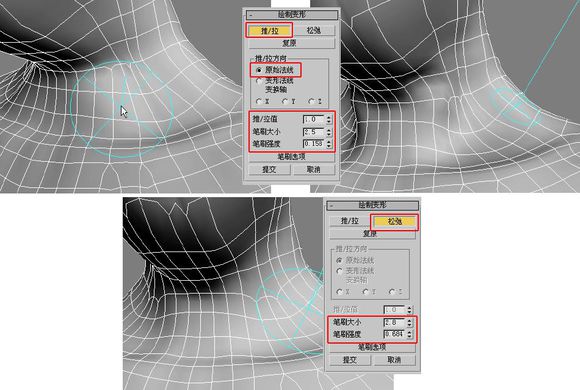This screenshot has height=390, width=580.
Task: Click the spinner beside the 笔刷强度 value 0.158
Action: 329,144
